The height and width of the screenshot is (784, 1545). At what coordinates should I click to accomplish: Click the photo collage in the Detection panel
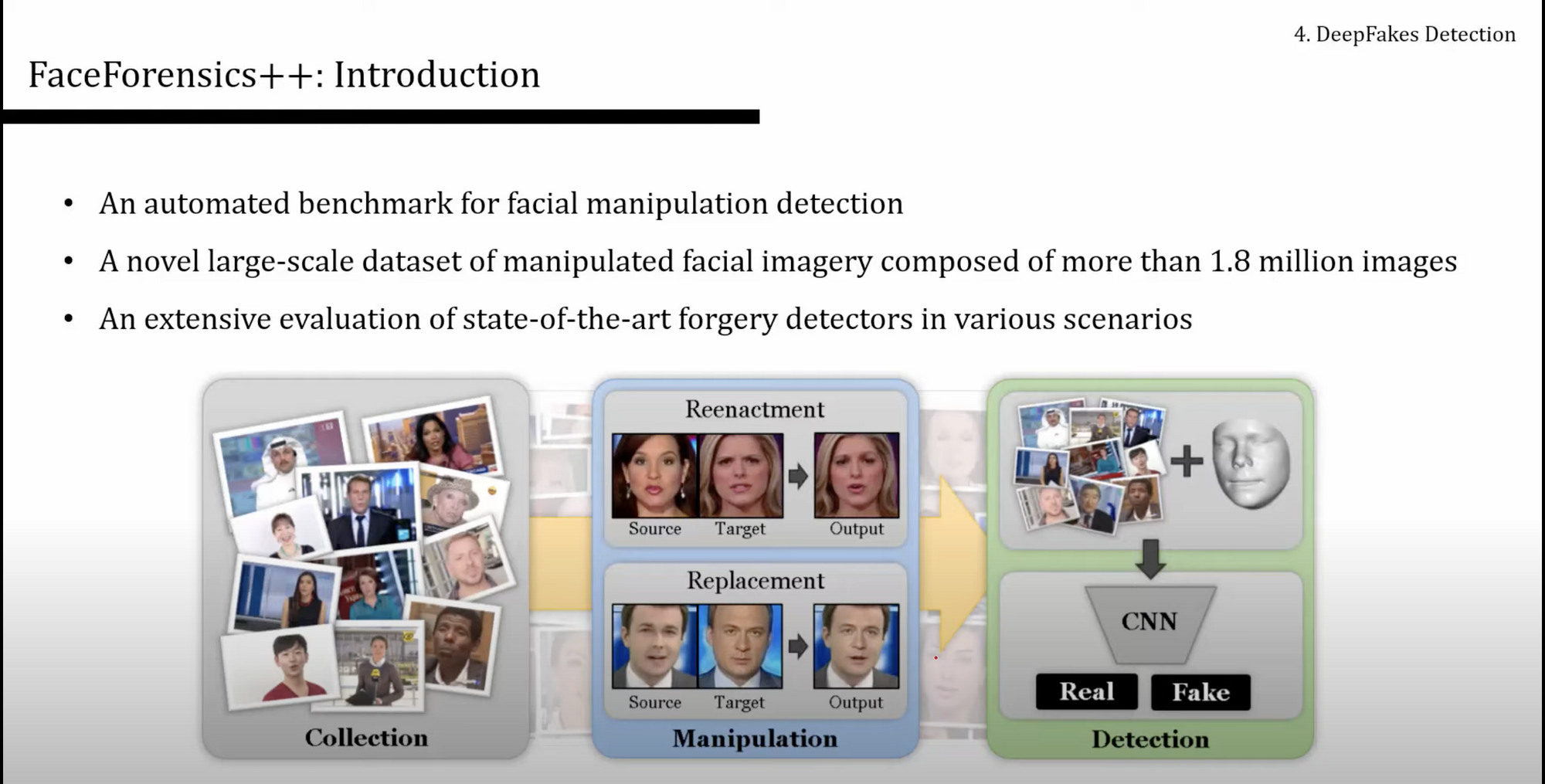click(x=1090, y=466)
